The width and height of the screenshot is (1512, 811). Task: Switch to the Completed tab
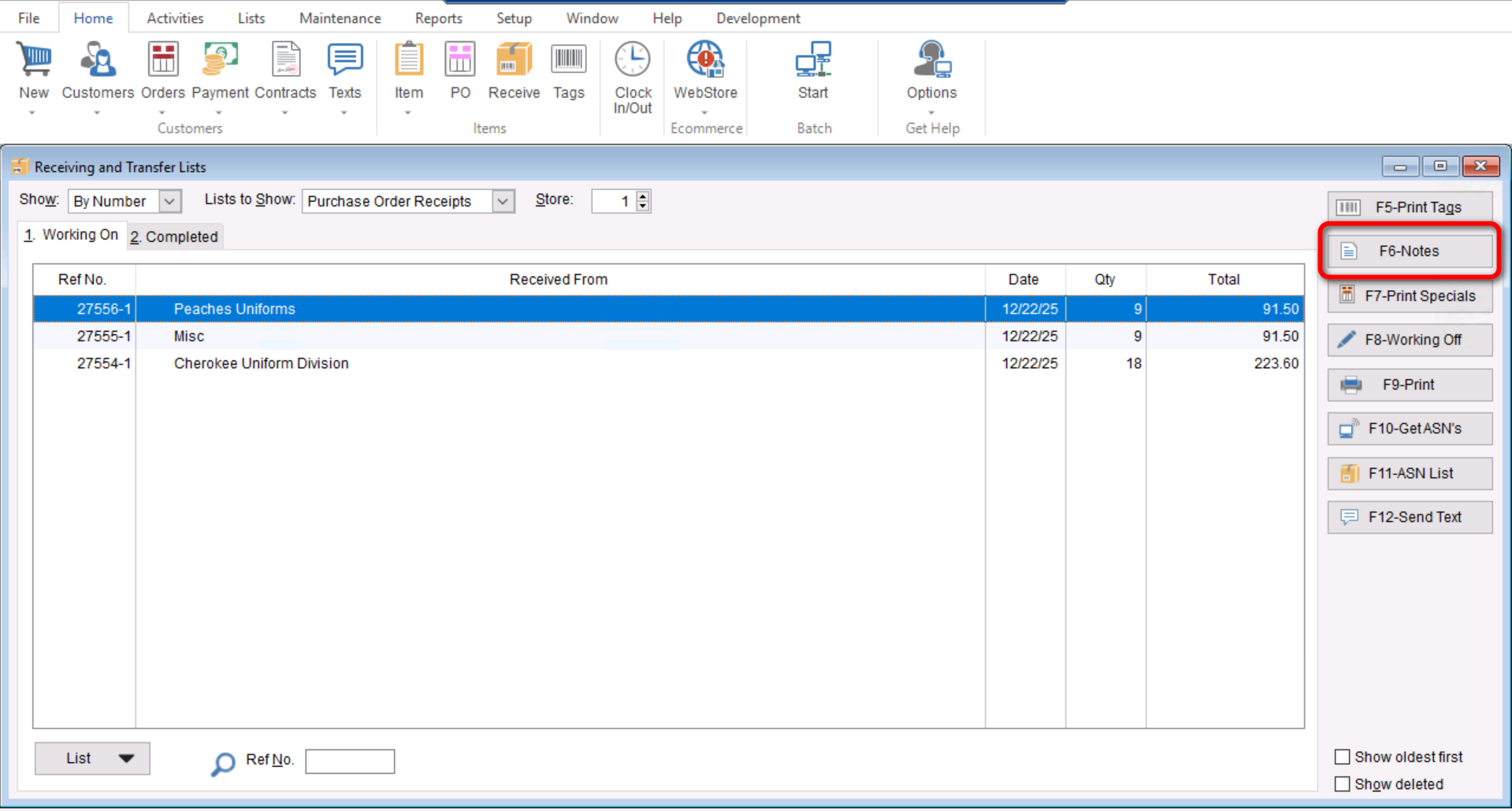tap(174, 236)
